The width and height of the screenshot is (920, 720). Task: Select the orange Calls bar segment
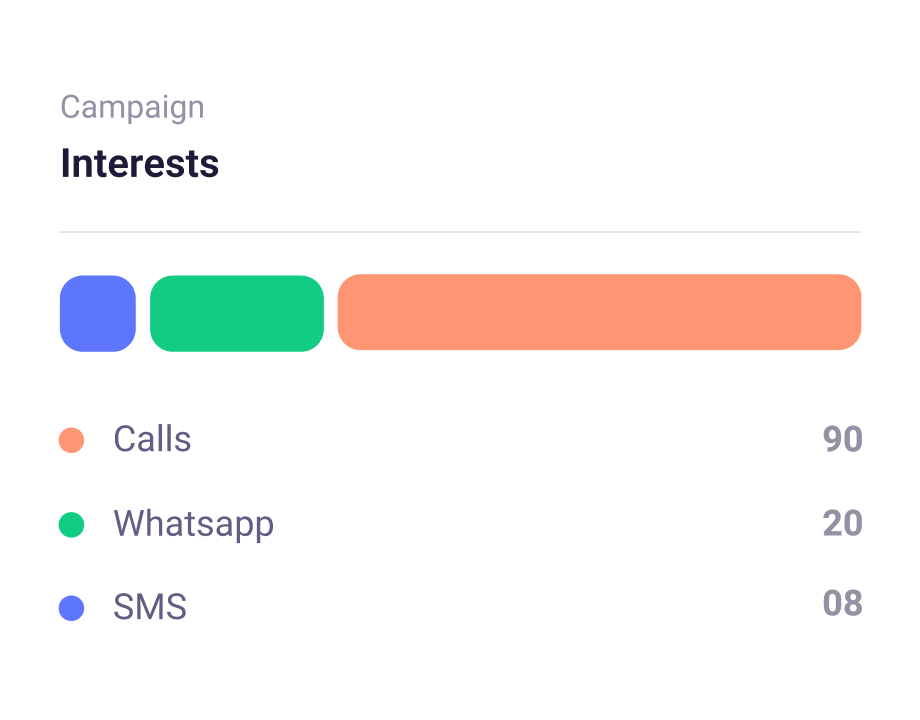click(599, 312)
